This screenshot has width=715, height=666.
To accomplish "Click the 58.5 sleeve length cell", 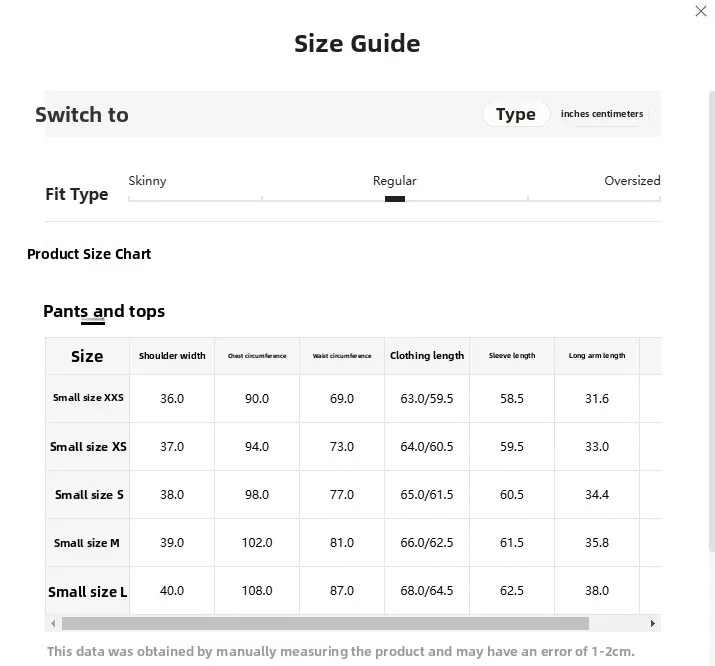I will (x=512, y=399).
